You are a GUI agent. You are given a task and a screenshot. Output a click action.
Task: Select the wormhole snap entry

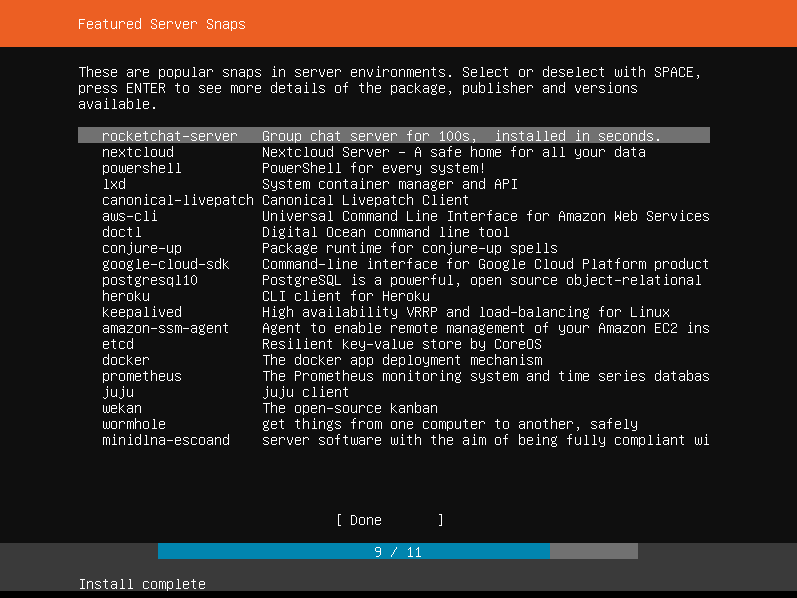tap(394, 424)
